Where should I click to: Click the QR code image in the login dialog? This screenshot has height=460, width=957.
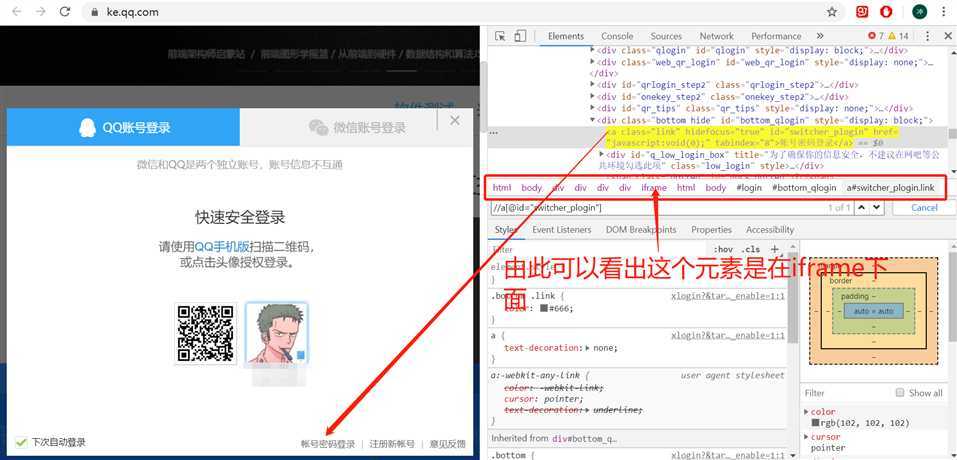(205, 333)
